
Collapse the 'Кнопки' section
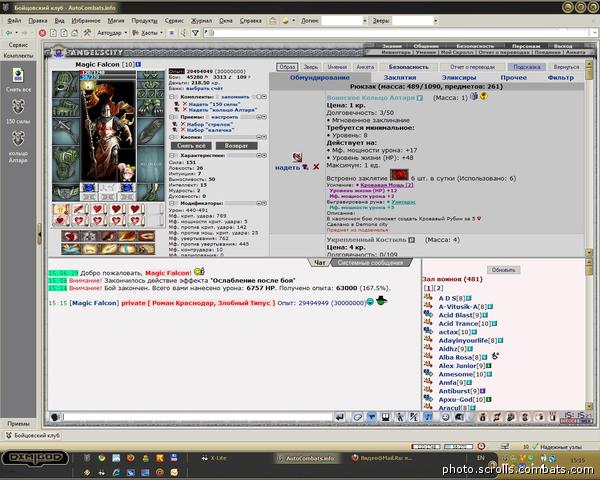pos(172,137)
